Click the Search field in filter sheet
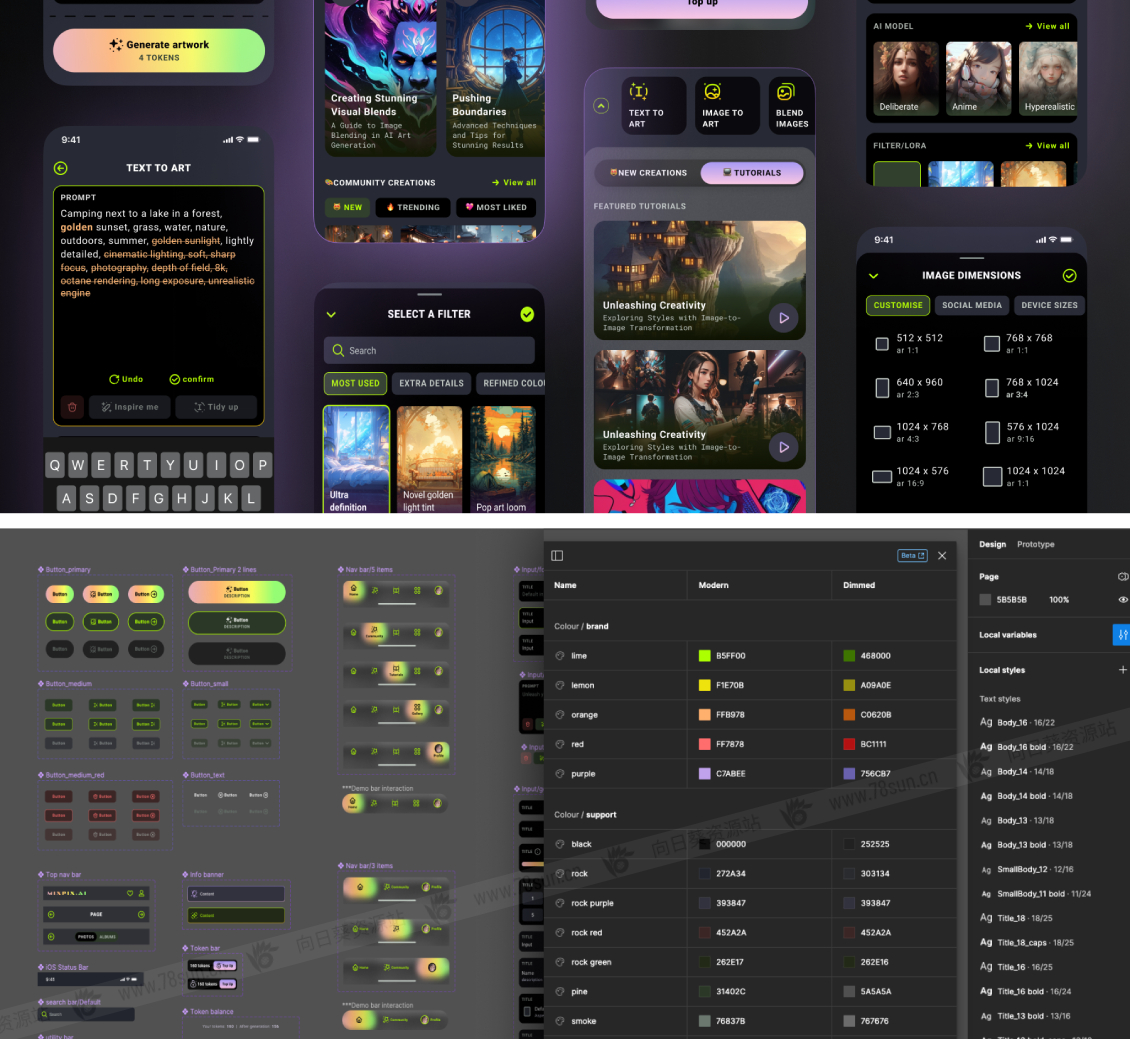 [x=429, y=351]
